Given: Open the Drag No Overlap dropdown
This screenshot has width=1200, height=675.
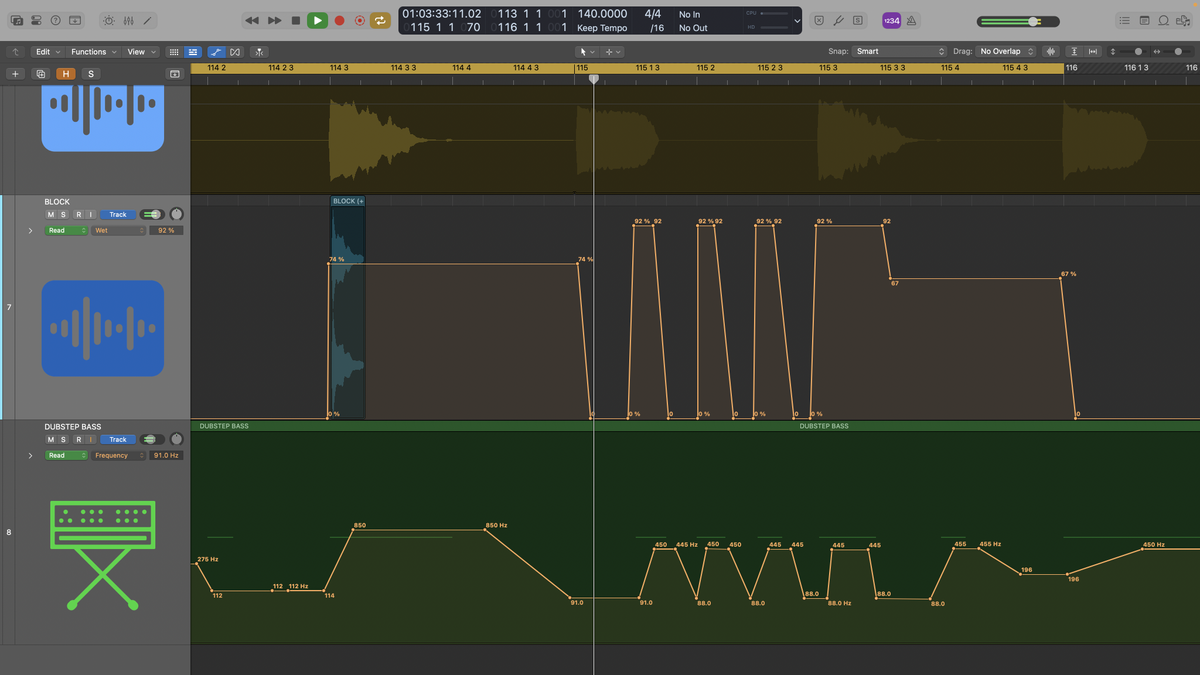Looking at the screenshot, I should (x=1005, y=50).
